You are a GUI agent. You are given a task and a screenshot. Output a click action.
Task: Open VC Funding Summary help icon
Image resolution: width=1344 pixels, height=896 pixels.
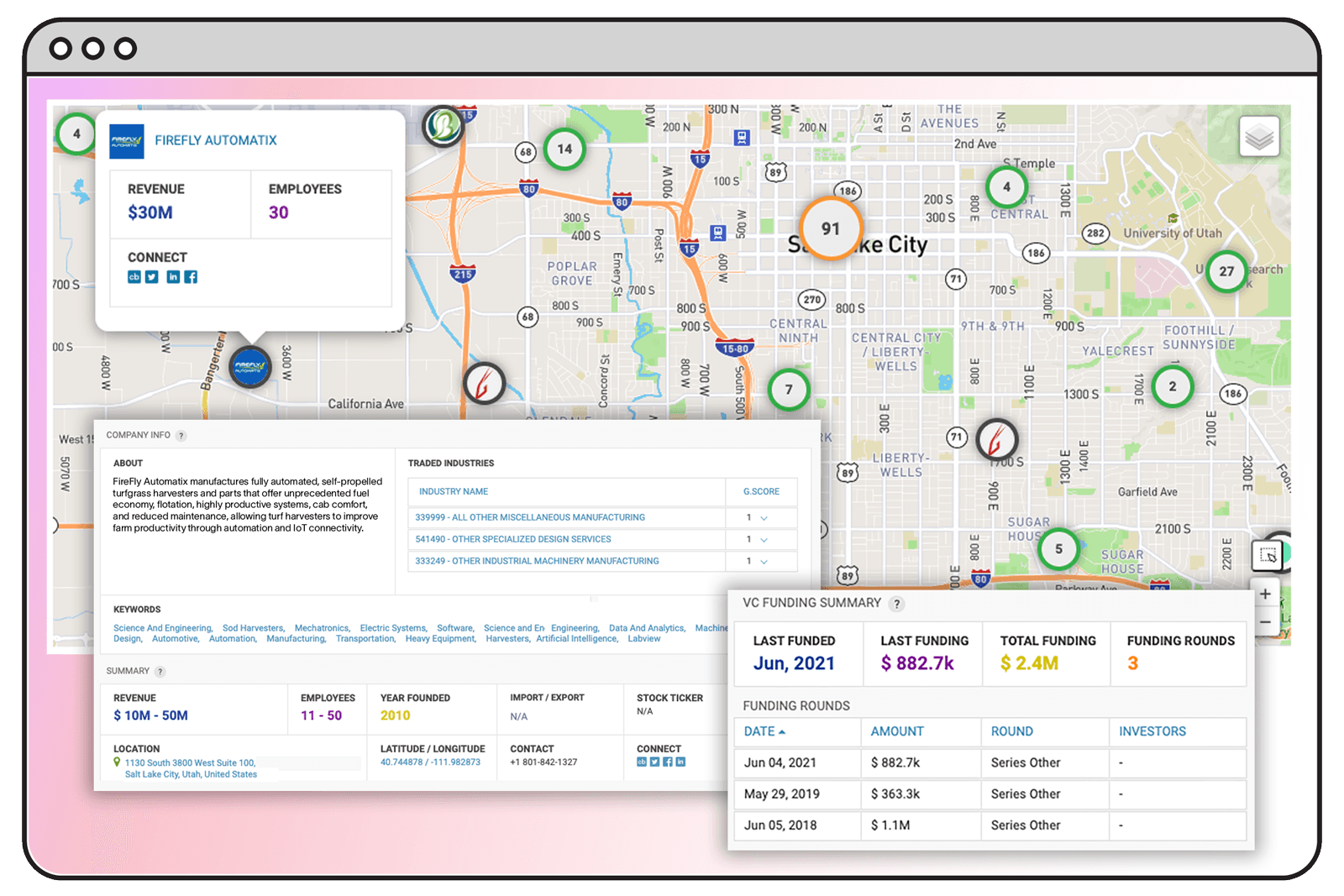(897, 604)
